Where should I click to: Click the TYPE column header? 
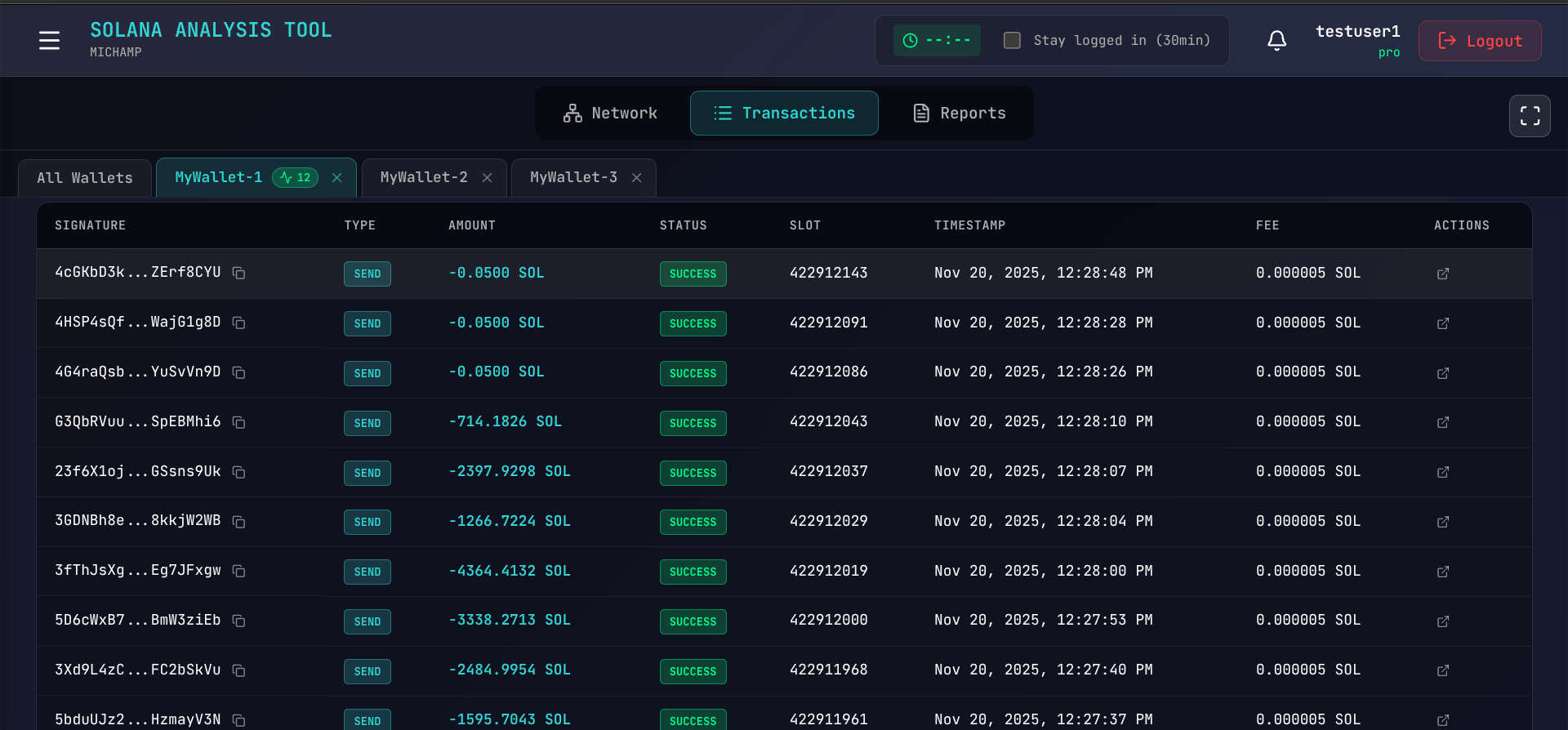(x=360, y=225)
